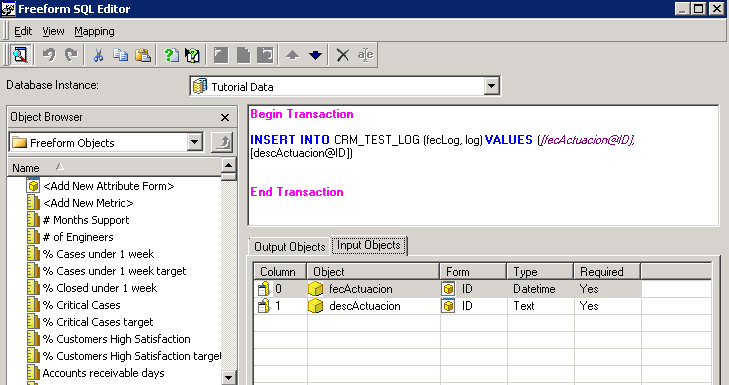729x385 pixels.
Task: Select % Critical Cases target metric
Action: [x=98, y=322]
